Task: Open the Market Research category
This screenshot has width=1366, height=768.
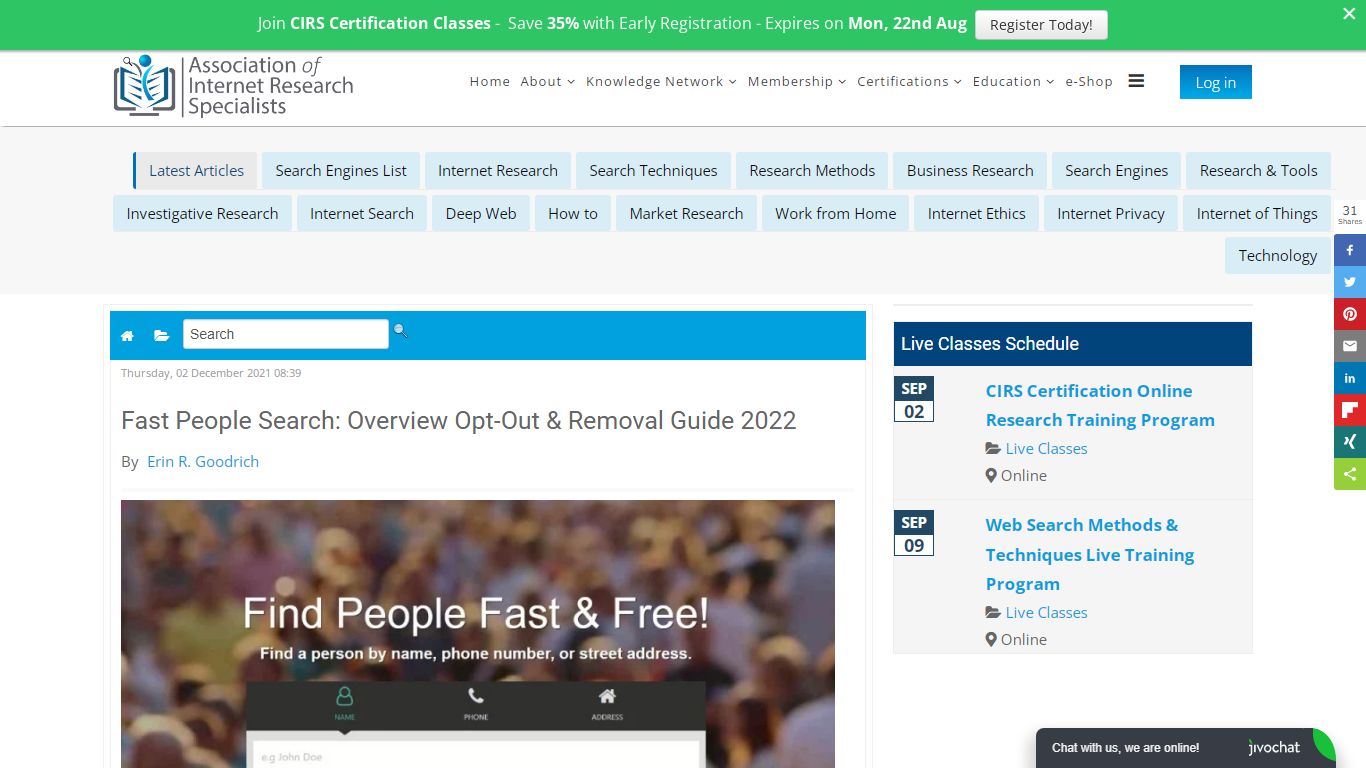Action: point(686,213)
